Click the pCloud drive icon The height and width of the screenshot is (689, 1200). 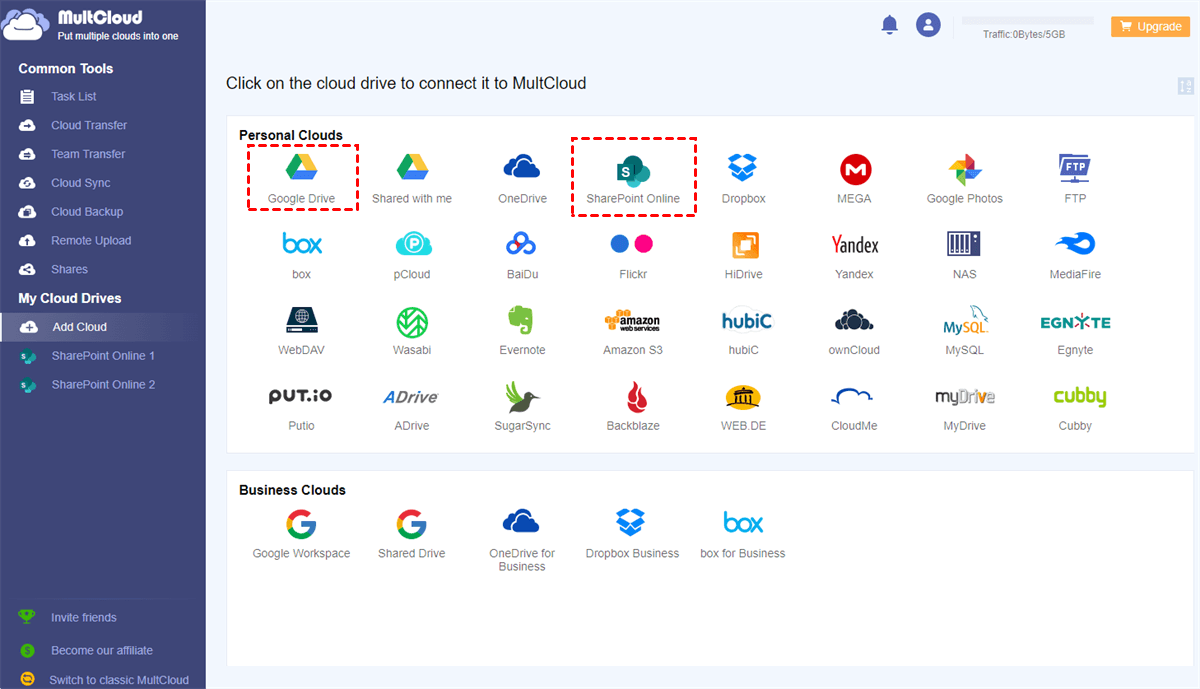pyautogui.click(x=412, y=254)
